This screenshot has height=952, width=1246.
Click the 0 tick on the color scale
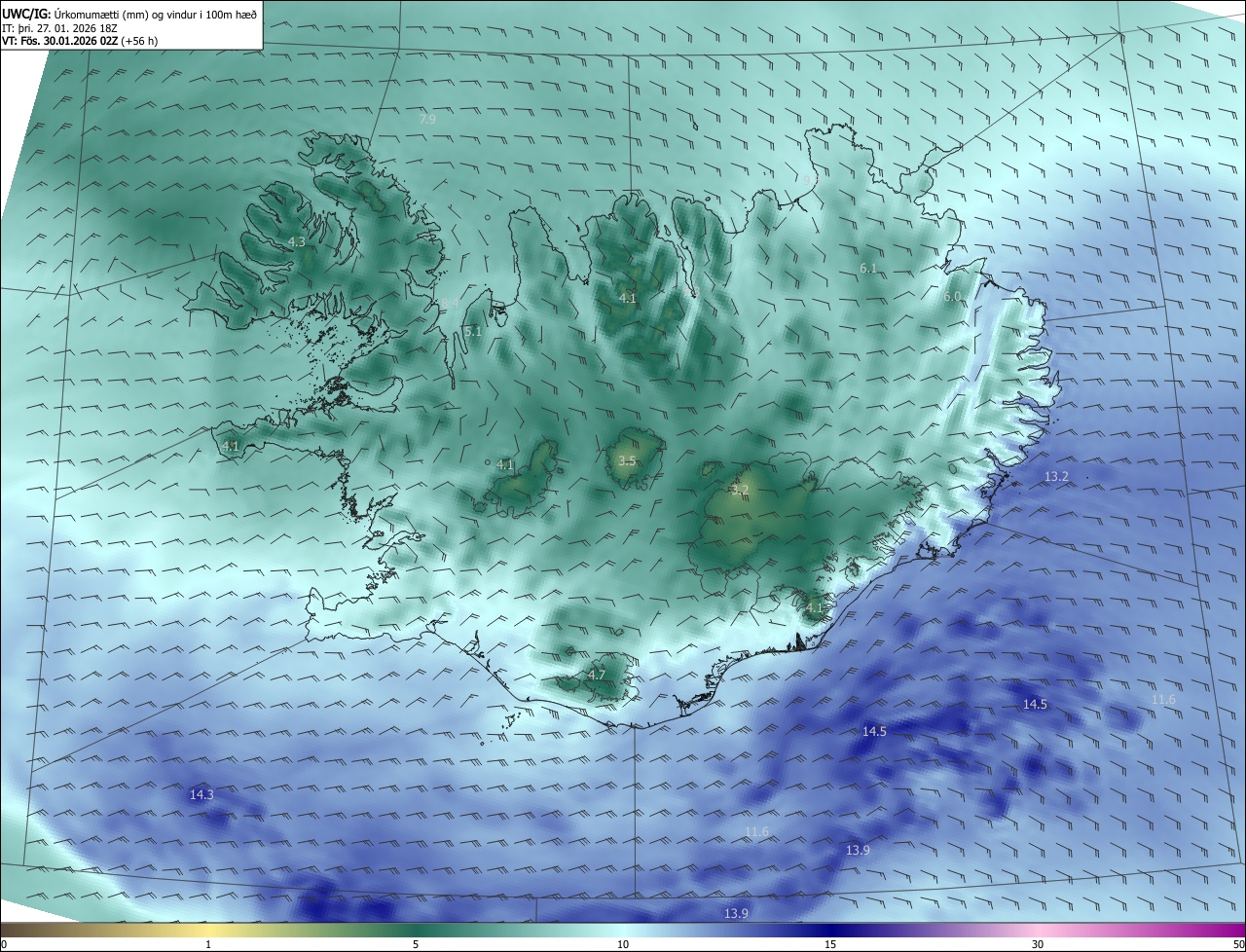[4, 944]
